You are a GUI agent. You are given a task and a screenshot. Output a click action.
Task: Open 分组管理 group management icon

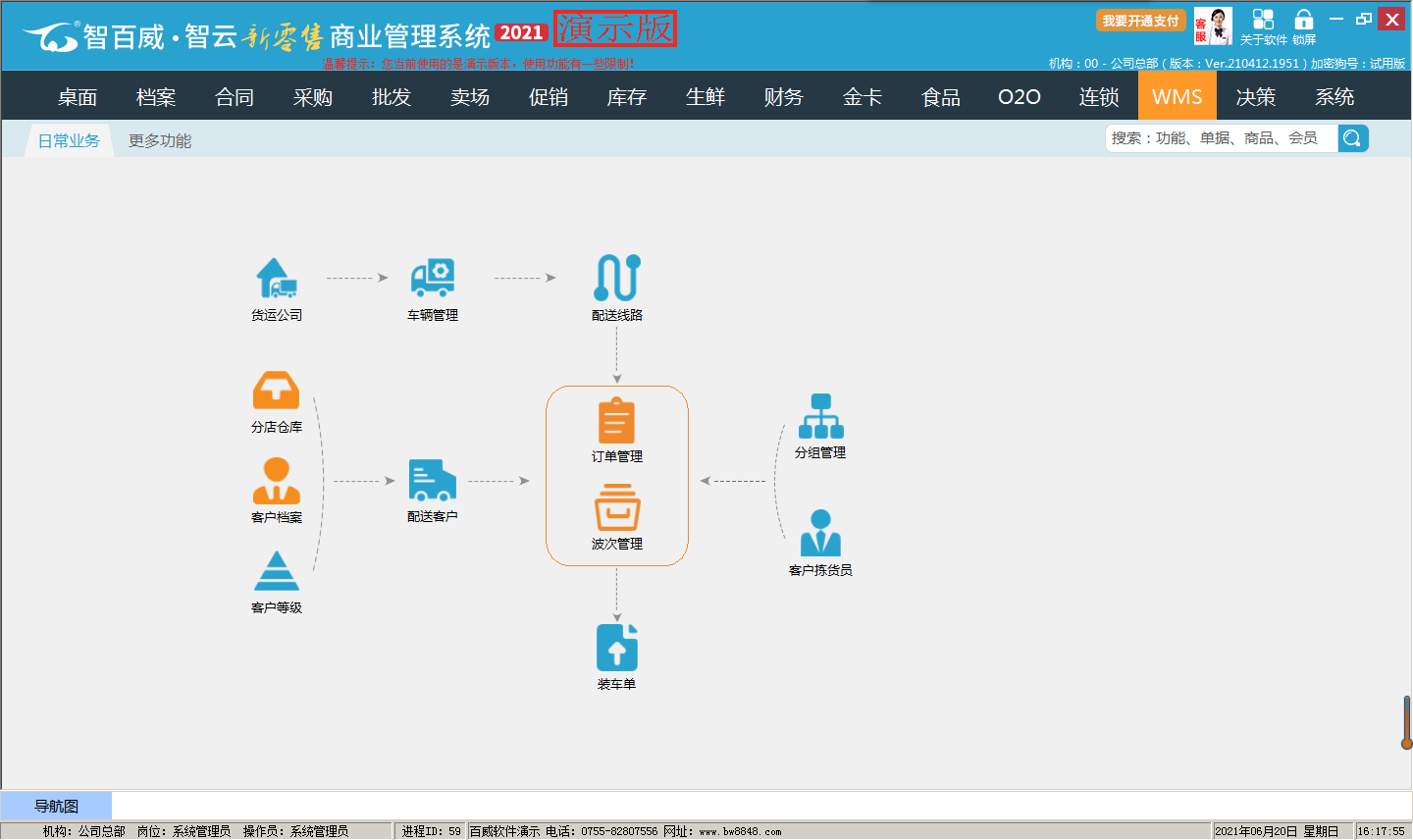[820, 417]
